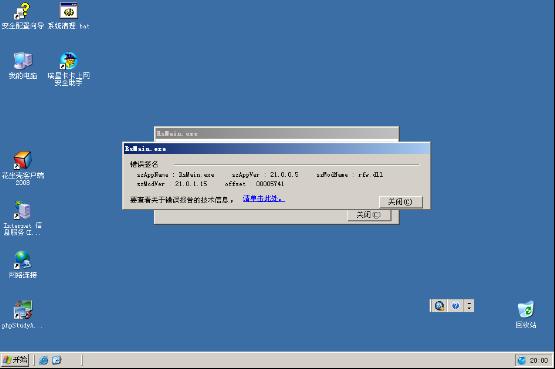Click the taskbar clock showing 20:00
The image size is (555, 369).
(539, 361)
